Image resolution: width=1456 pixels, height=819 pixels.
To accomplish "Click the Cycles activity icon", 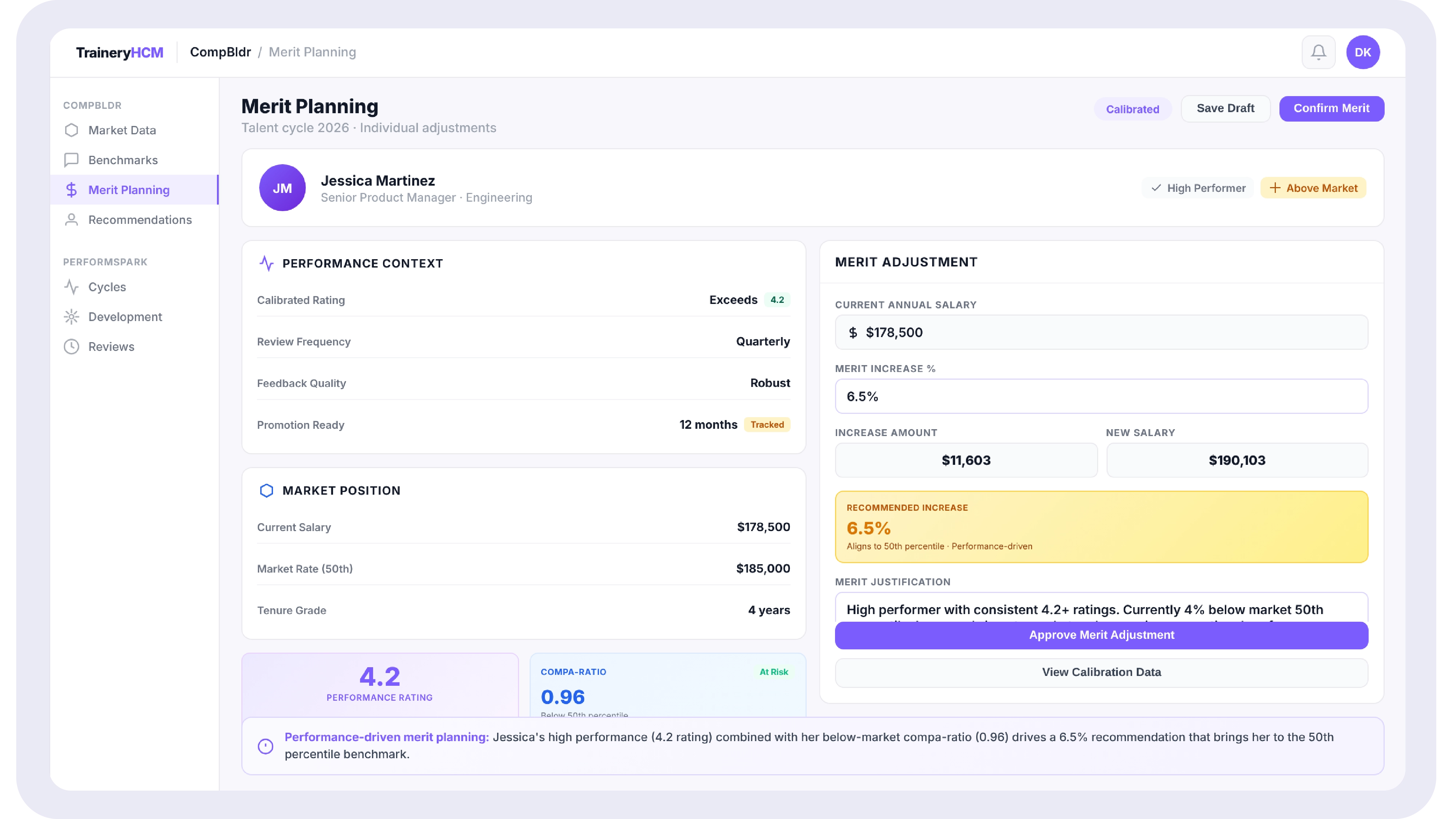I will coord(71,287).
